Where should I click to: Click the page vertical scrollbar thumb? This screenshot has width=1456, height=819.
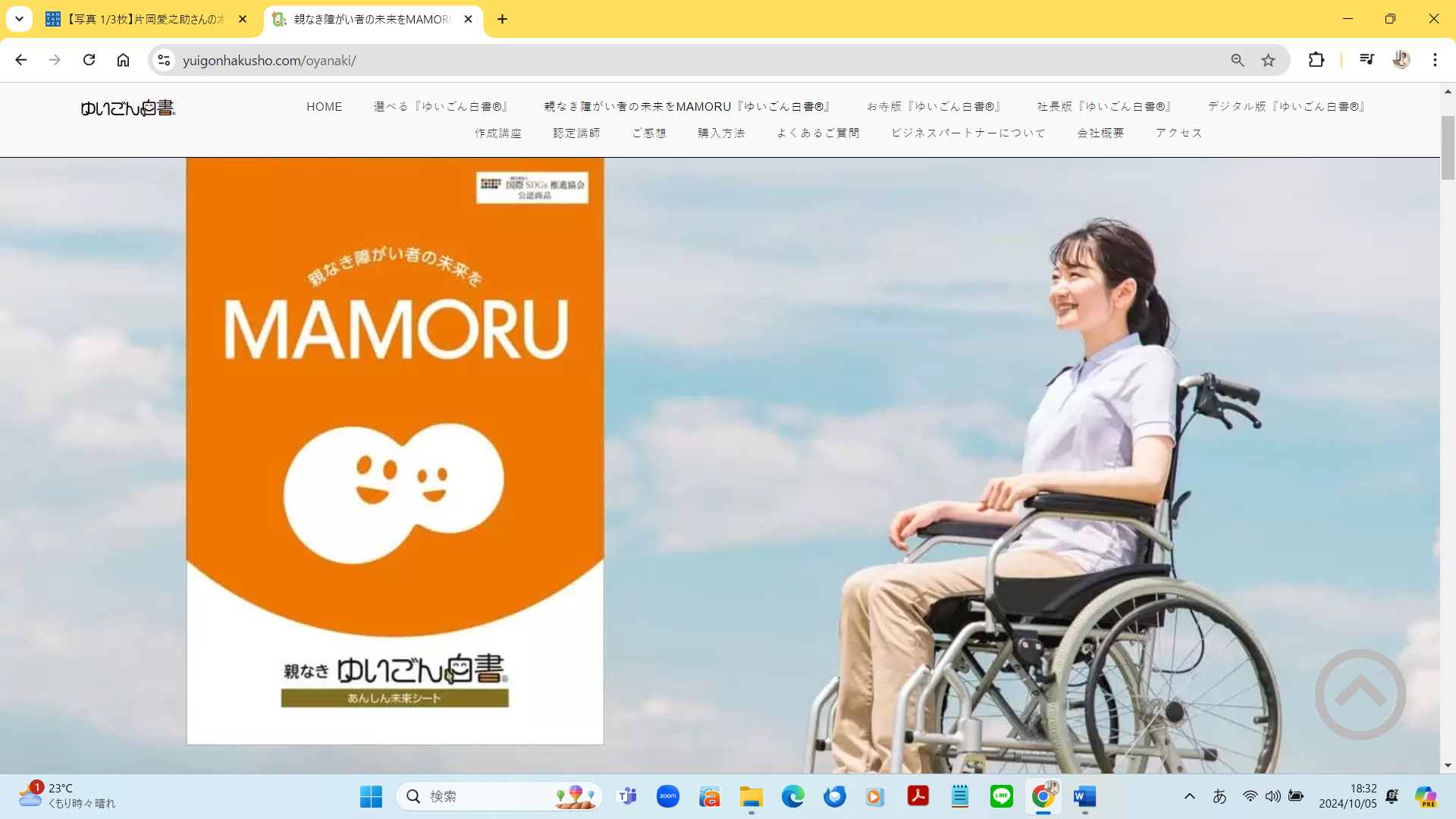click(1448, 148)
